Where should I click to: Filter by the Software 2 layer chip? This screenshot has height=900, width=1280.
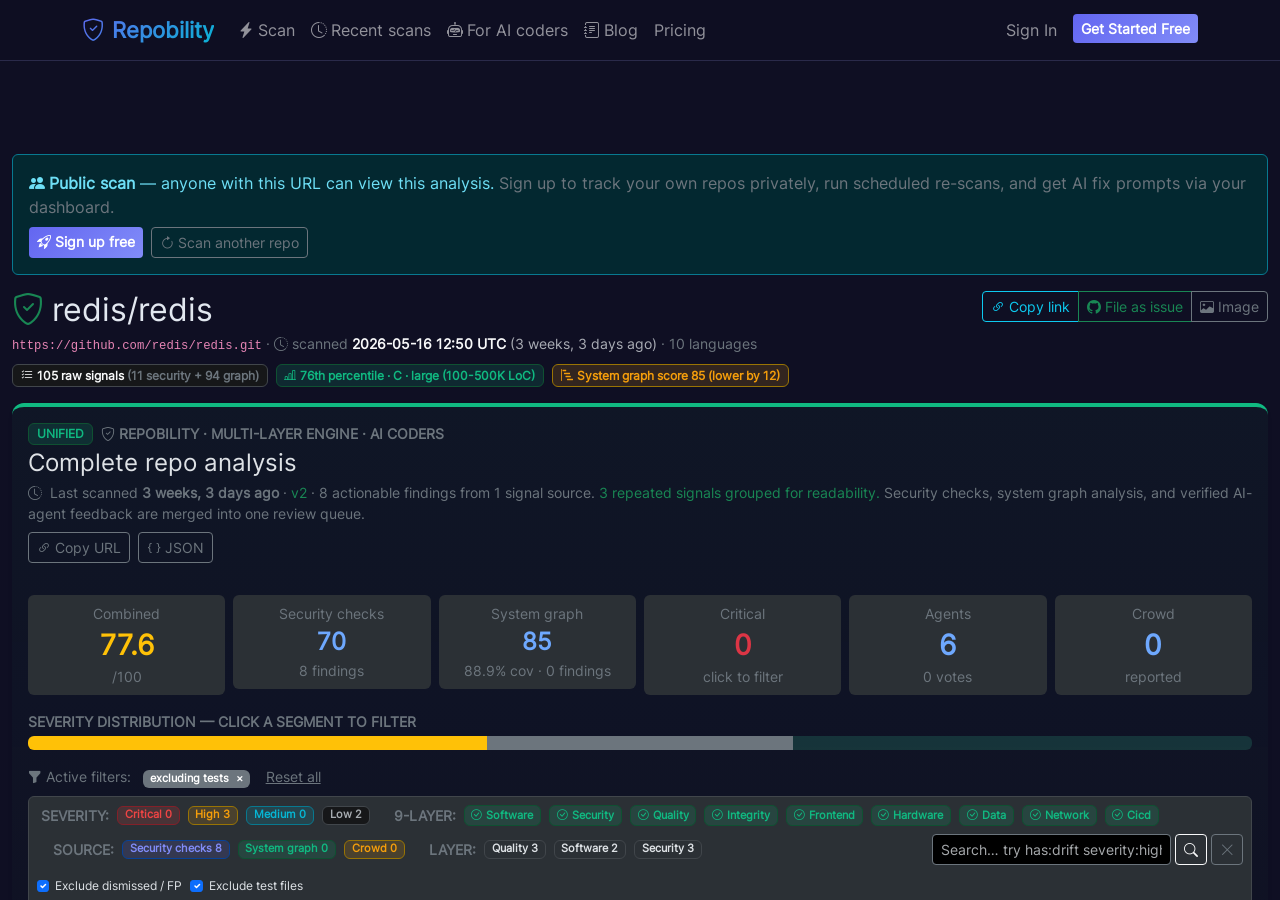[x=590, y=849]
